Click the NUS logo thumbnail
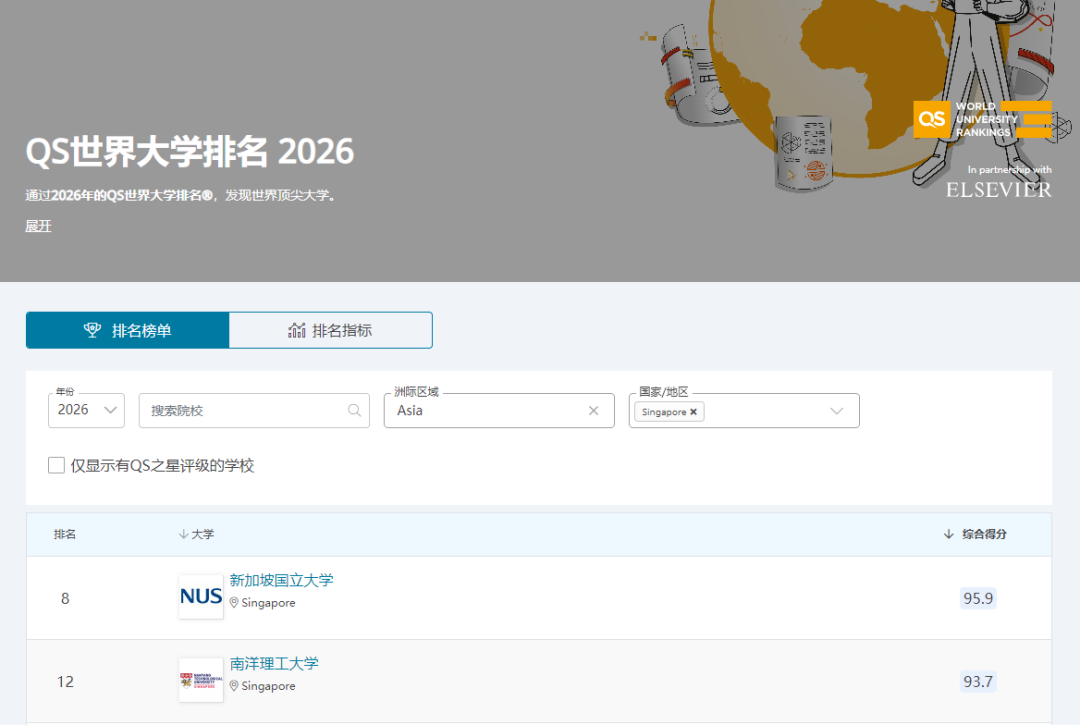The height and width of the screenshot is (725, 1080). point(200,597)
